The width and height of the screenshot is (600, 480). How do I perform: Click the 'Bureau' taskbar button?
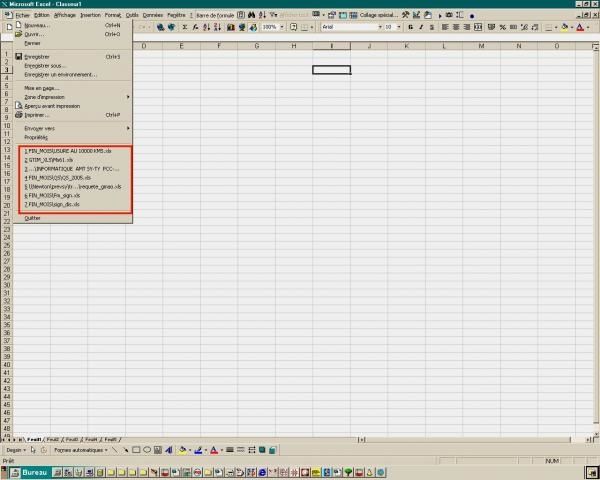(30, 473)
